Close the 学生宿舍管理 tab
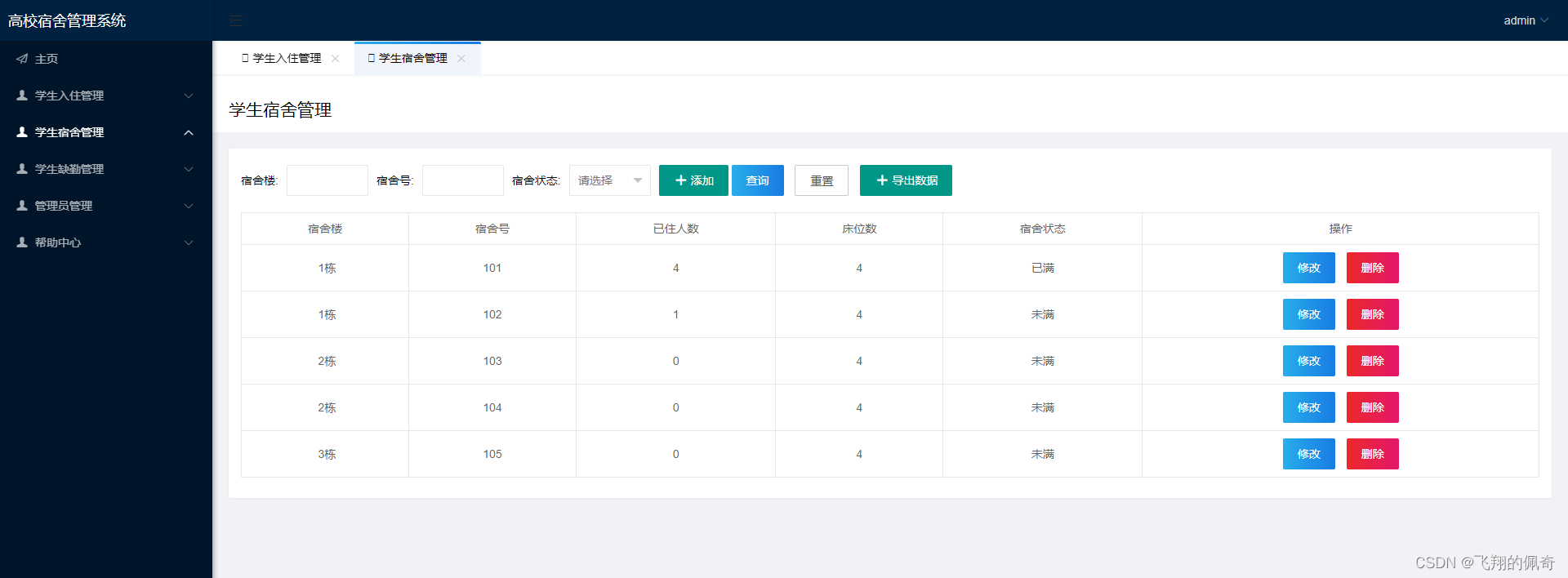Viewport: 1568px width, 578px height. click(461, 58)
